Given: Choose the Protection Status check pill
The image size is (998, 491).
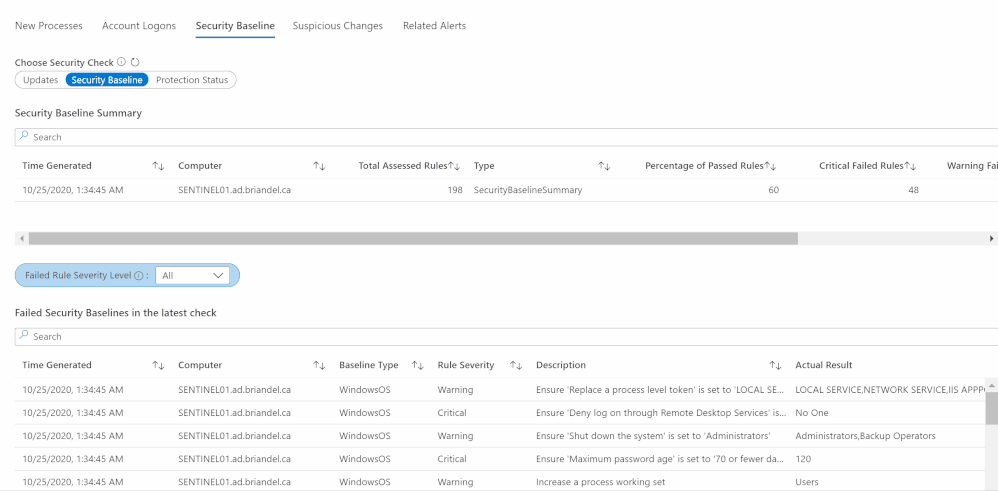Looking at the screenshot, I should (192, 80).
